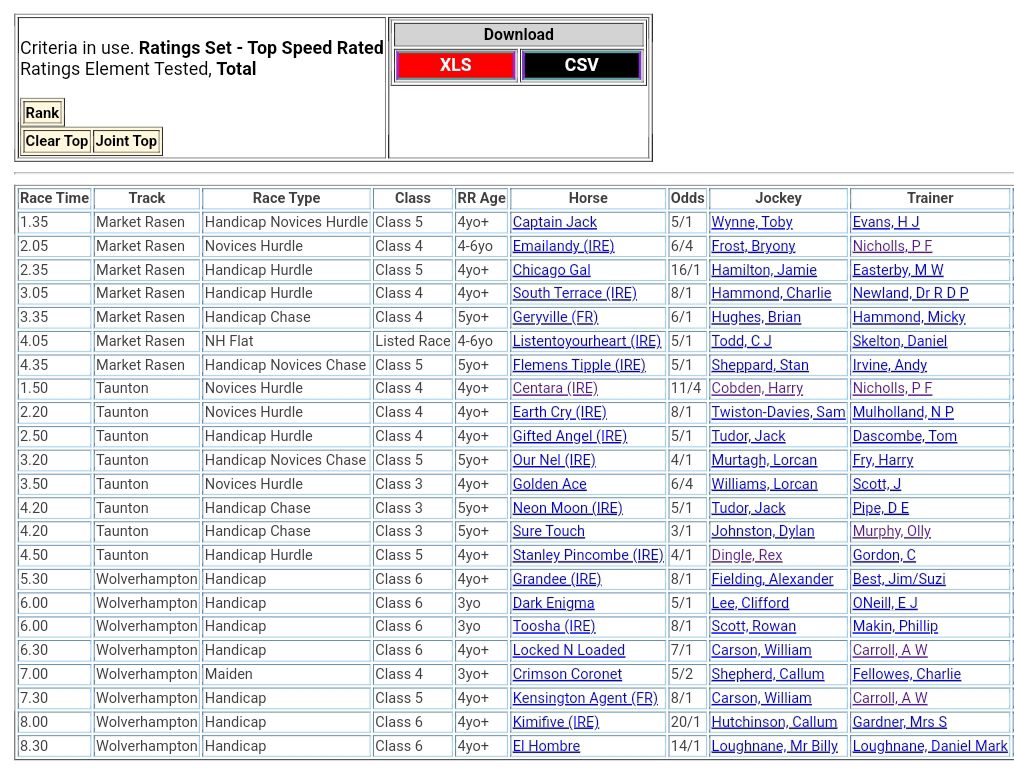Select horse Stanley Pincombe (IRE)

click(x=587, y=555)
